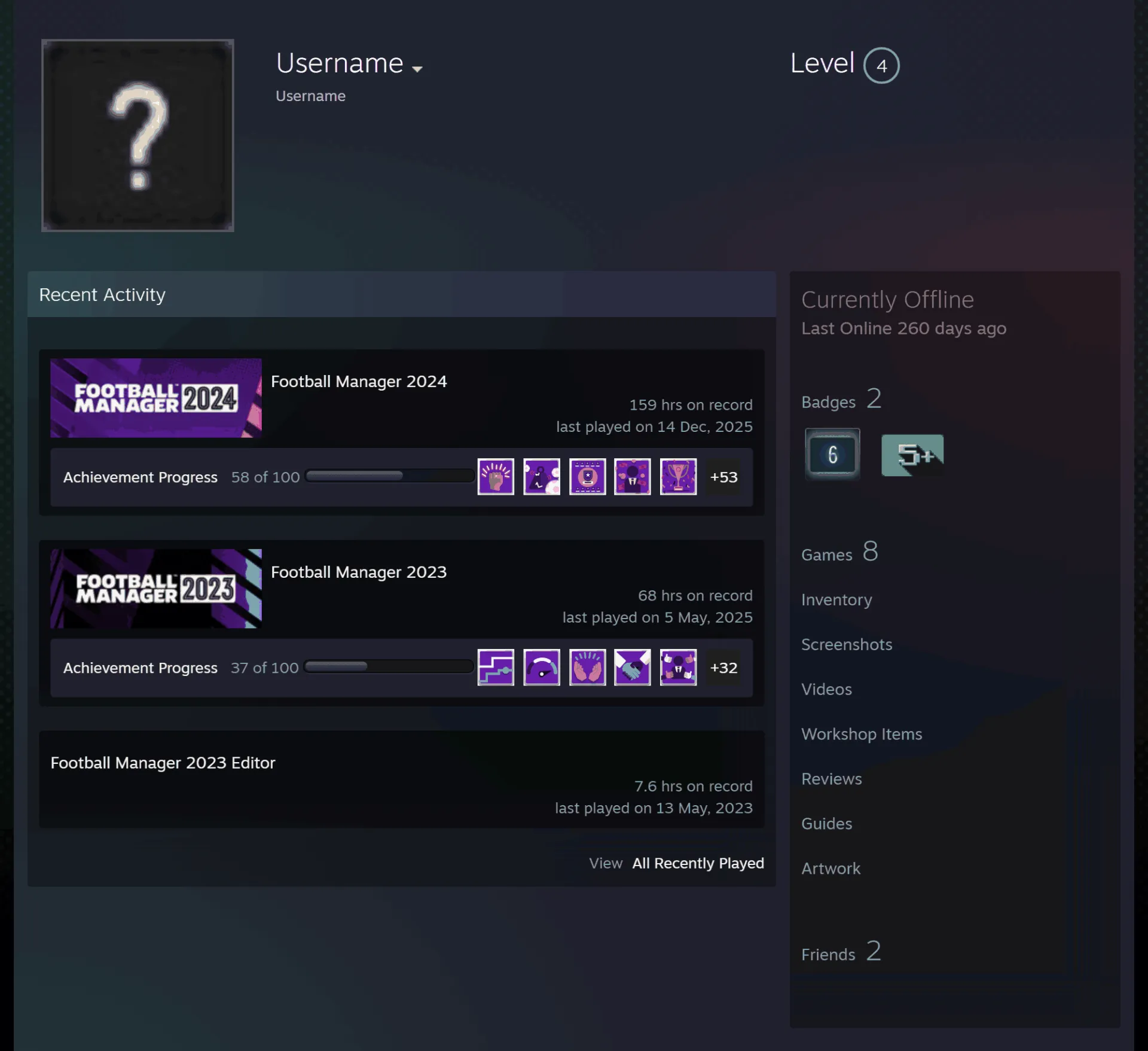Open the All Recently Played link

point(698,863)
